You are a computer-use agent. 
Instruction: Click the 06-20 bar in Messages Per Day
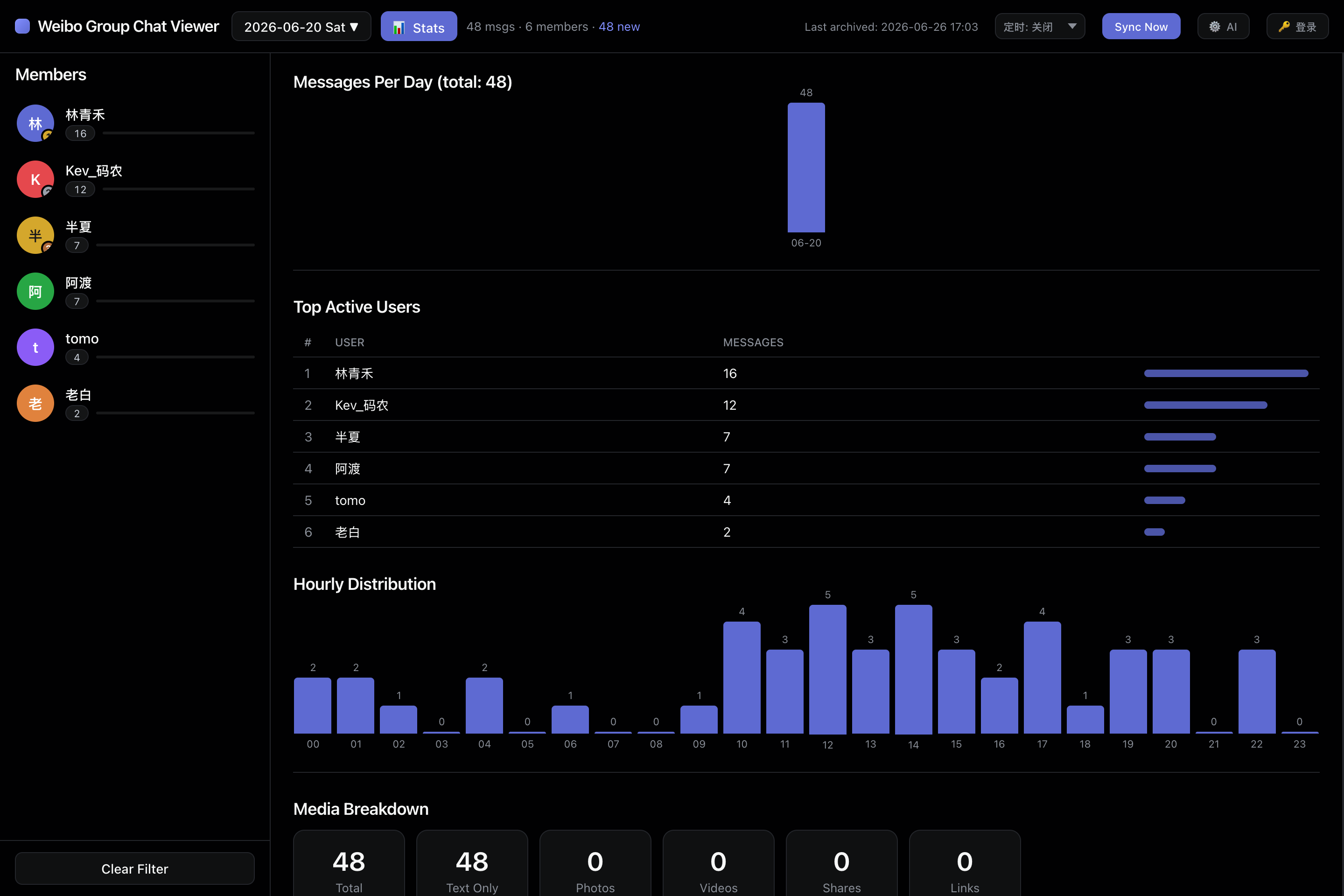coord(806,168)
